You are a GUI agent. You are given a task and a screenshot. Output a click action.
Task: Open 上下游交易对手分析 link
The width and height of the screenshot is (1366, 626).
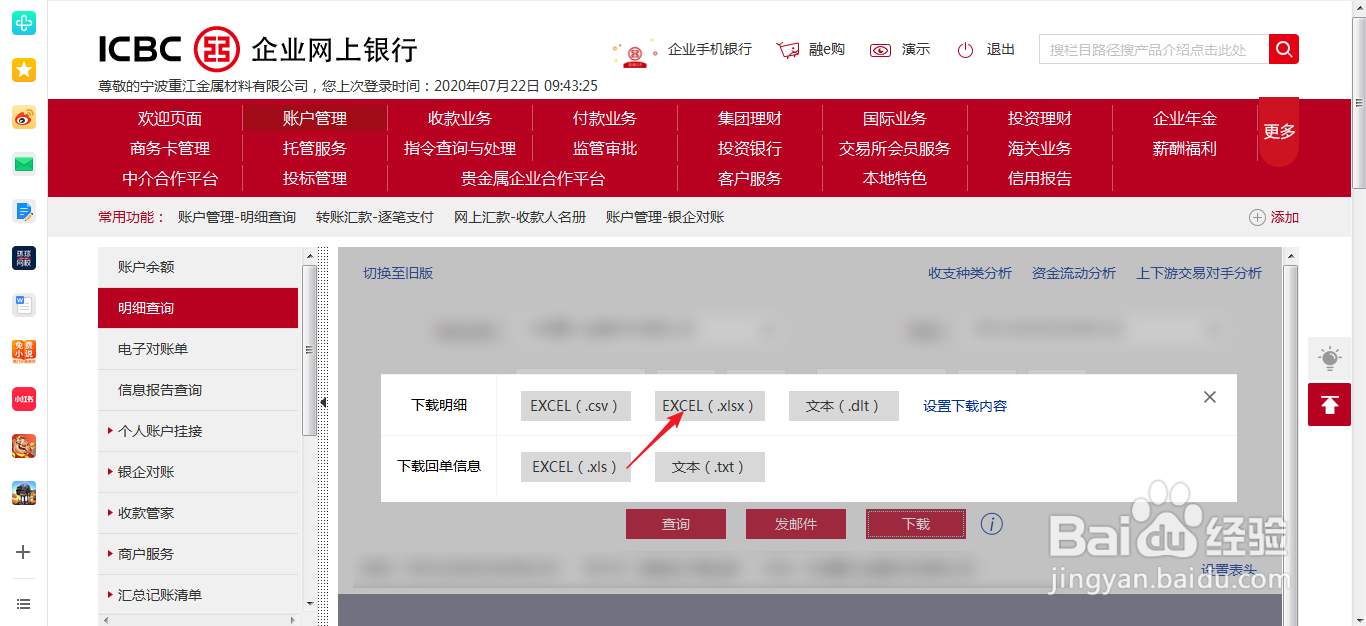(1199, 273)
